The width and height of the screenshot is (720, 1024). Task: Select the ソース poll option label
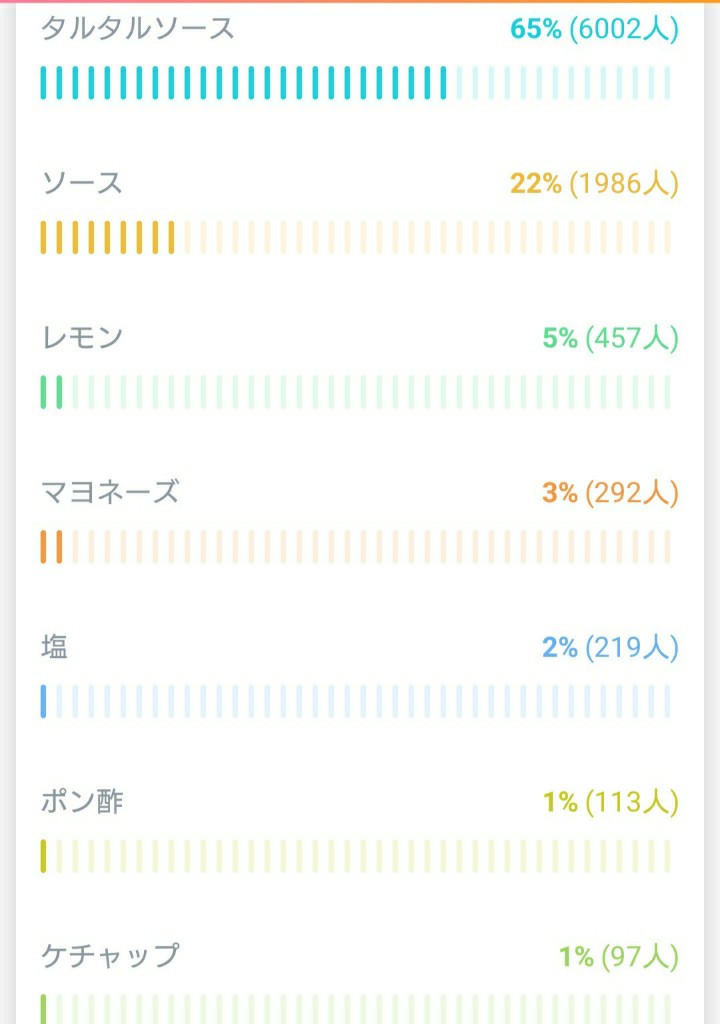coord(82,183)
